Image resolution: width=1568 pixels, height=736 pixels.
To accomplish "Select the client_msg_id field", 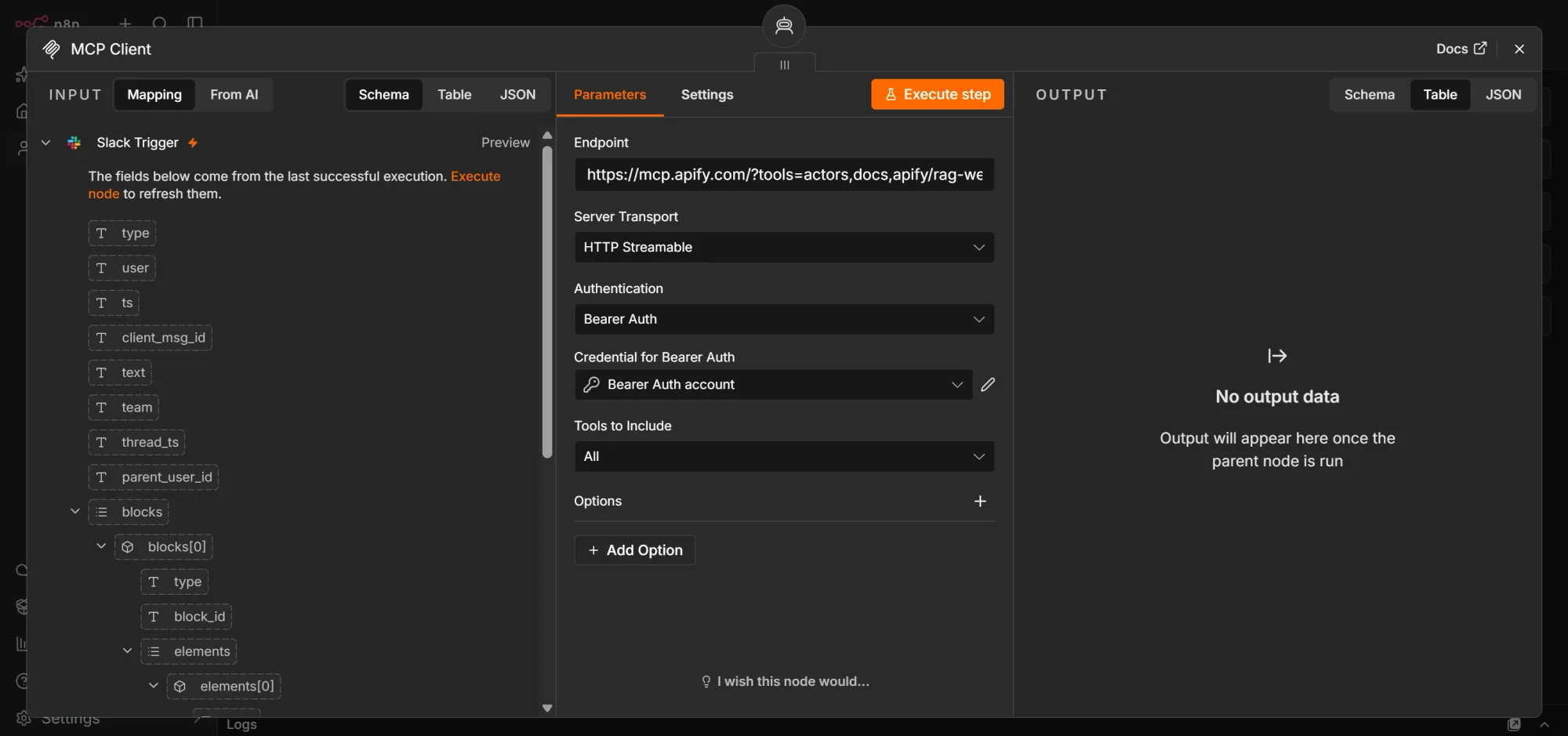I will click(x=150, y=338).
